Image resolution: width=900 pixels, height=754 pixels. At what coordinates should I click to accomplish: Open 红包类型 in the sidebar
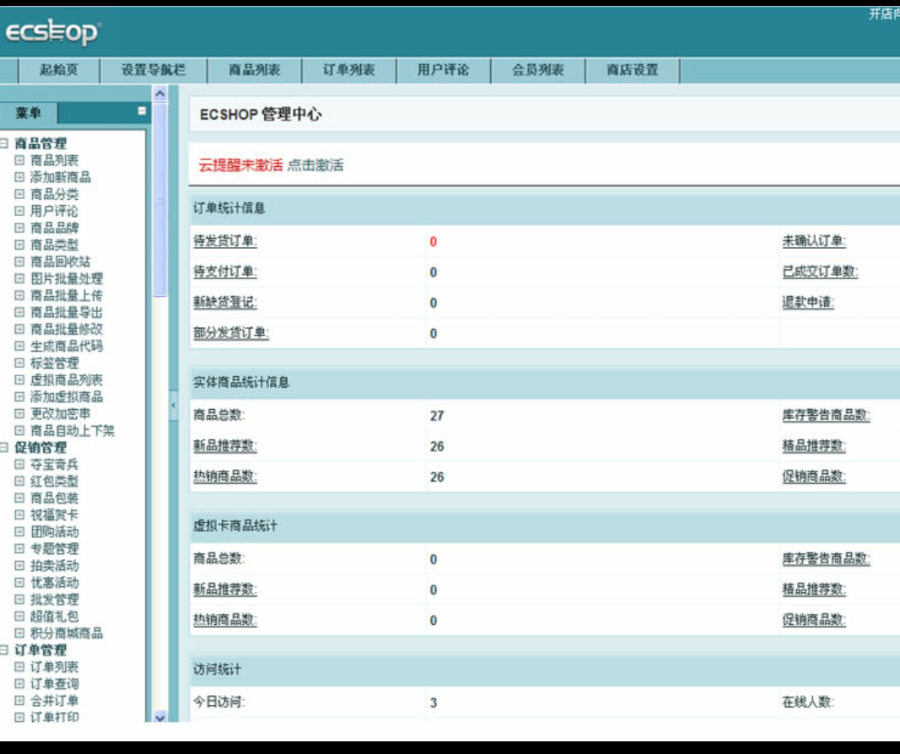tap(54, 481)
